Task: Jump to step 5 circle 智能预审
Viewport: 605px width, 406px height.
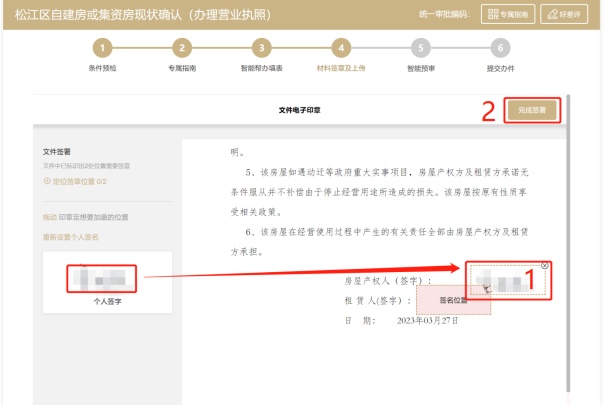Action: coord(420,48)
